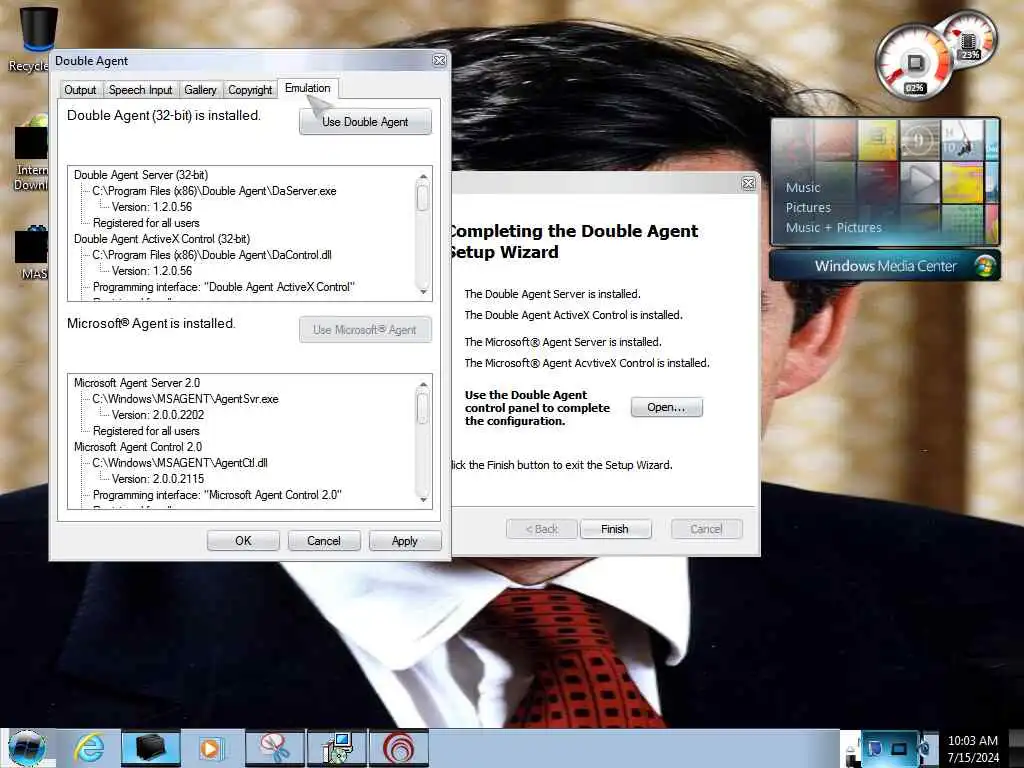The image size is (1024, 768).
Task: Select Music in Media Center gadget
Action: (x=803, y=187)
